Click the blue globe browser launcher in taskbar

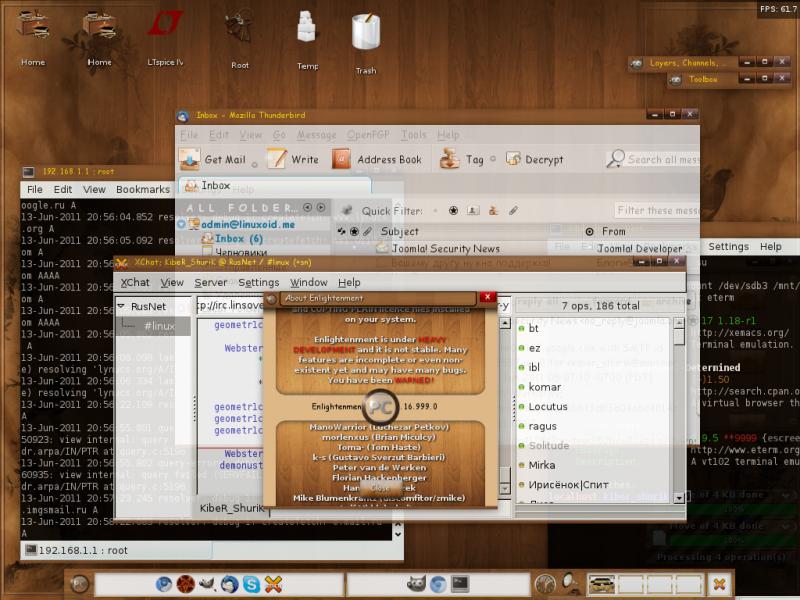163,584
